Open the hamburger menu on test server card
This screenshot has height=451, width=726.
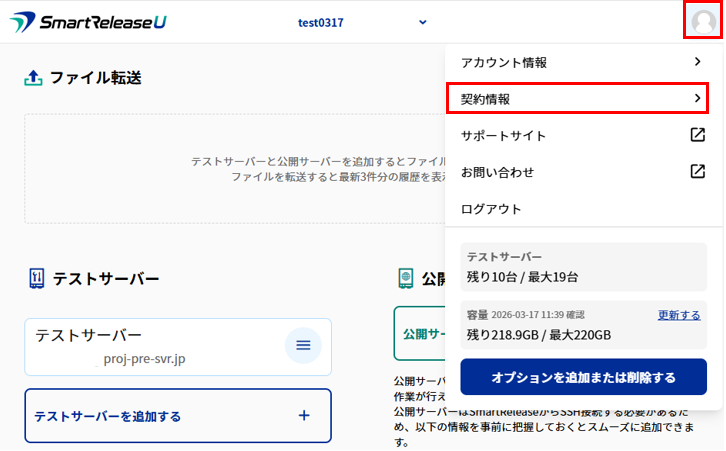tap(303, 346)
